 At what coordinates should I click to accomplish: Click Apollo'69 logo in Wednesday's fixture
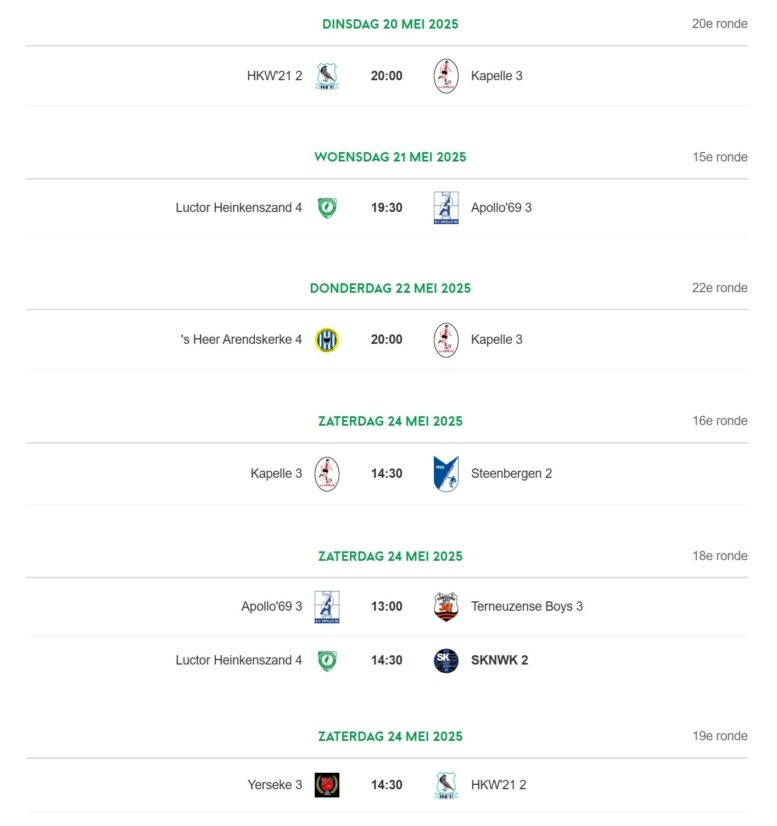tap(446, 208)
